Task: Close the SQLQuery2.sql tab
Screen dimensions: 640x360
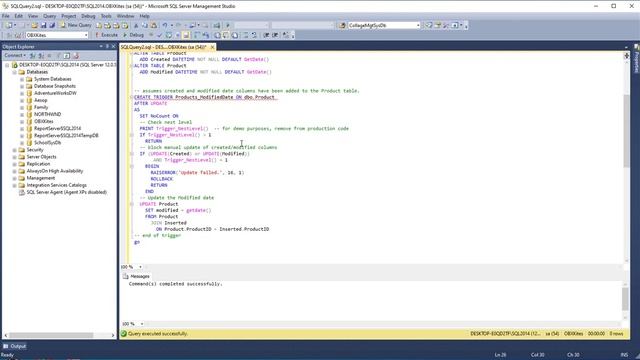Action: (x=212, y=47)
